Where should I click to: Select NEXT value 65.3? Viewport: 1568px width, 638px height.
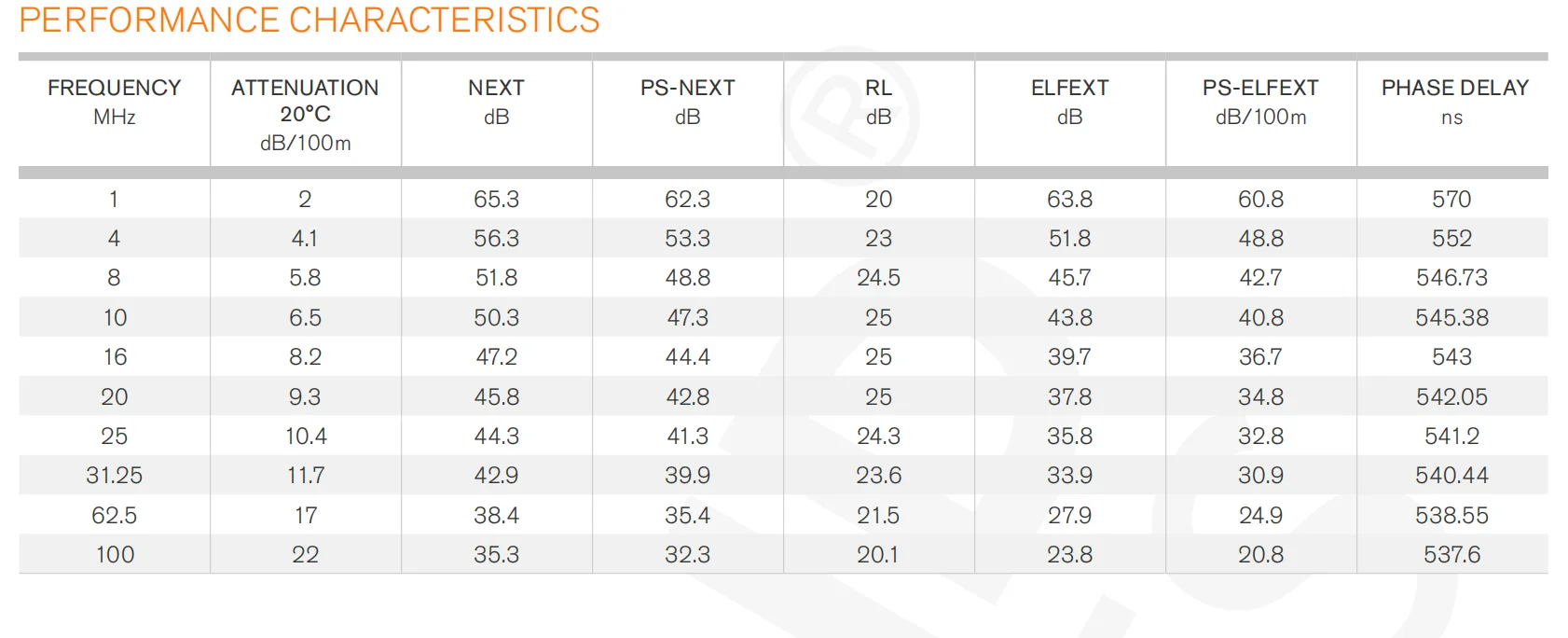pos(496,200)
